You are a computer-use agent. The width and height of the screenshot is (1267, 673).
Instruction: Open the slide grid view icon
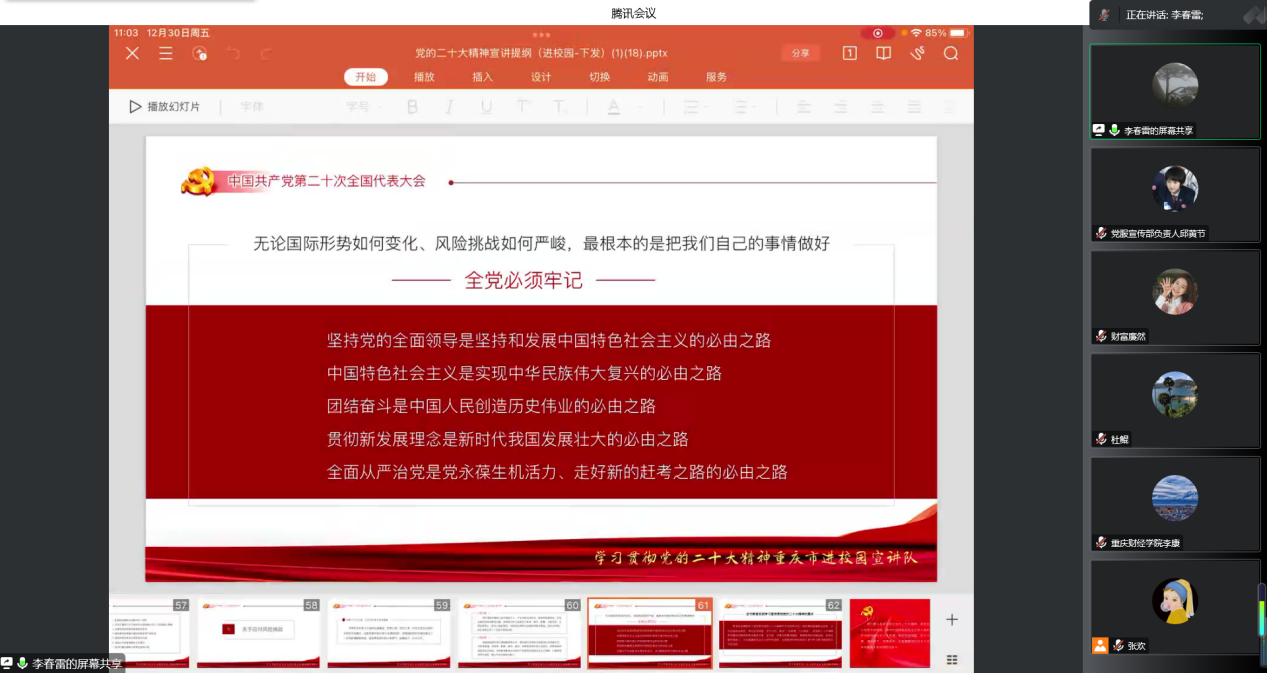click(951, 659)
